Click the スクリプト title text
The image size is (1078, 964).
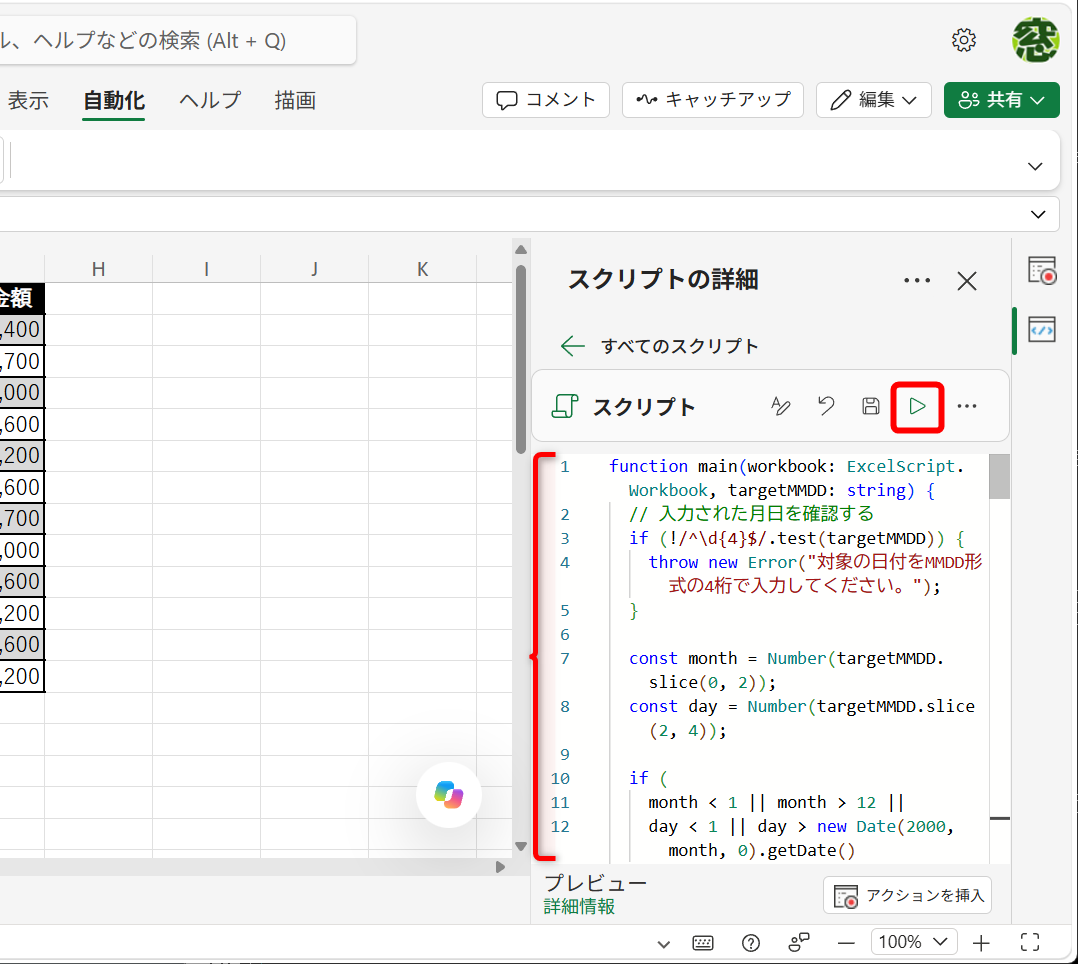[644, 406]
